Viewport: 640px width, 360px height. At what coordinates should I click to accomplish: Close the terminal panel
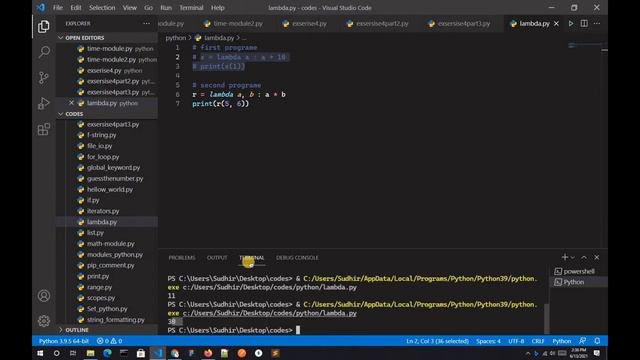(597, 257)
